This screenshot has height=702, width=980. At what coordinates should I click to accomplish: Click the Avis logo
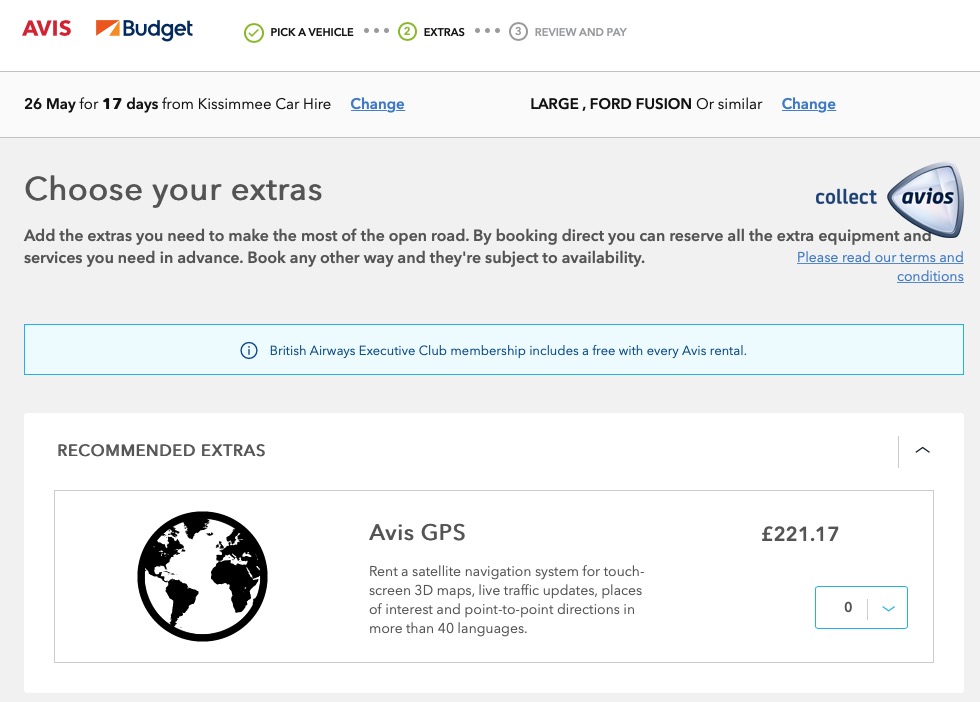[47, 29]
